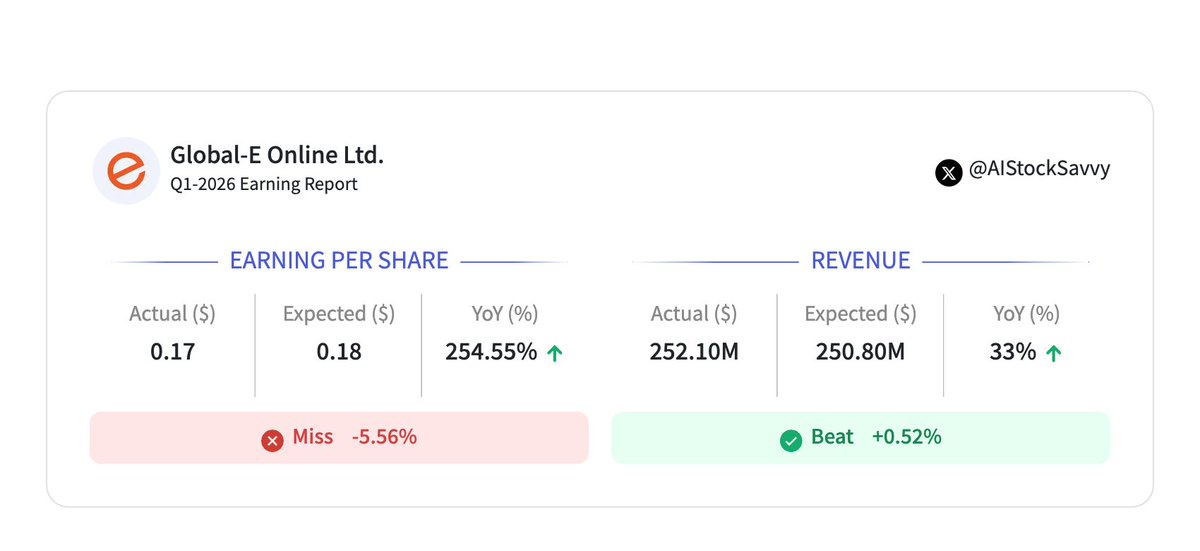
Task: Click the X social media logo
Action: tap(948, 172)
